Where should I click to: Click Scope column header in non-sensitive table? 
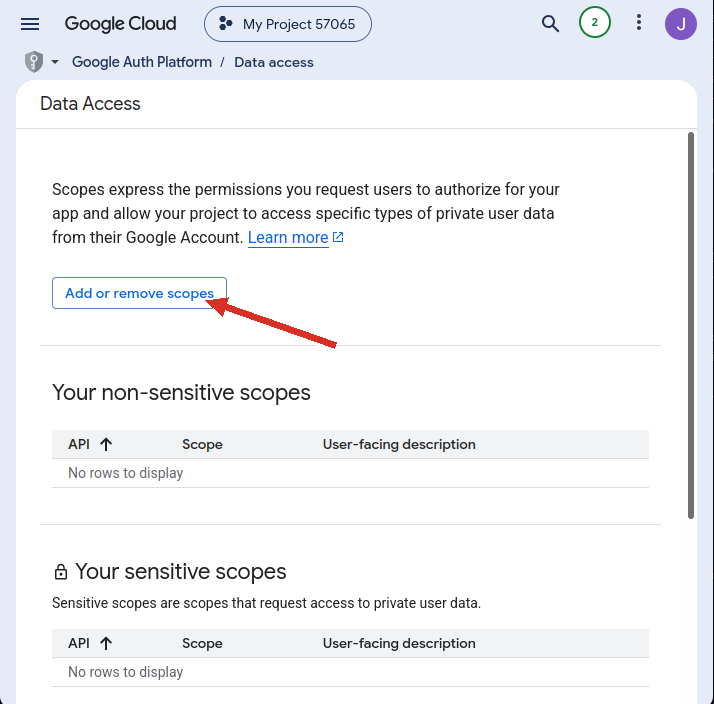click(202, 444)
